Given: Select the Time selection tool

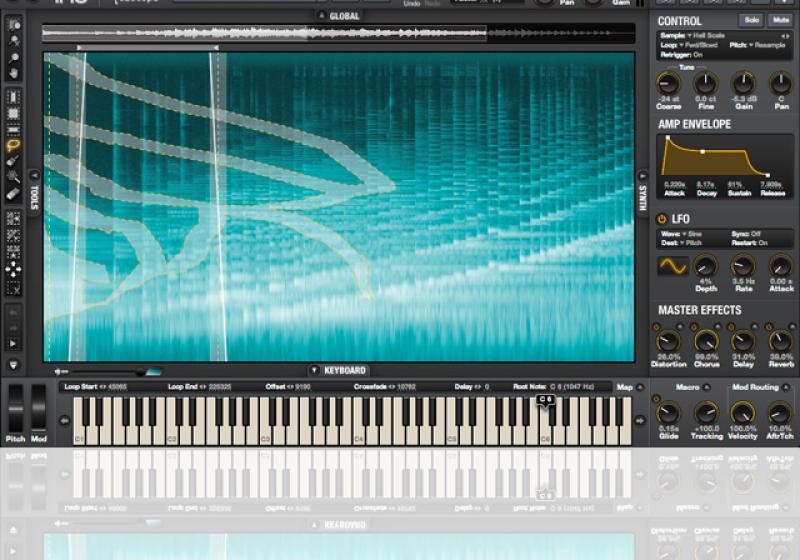Looking at the screenshot, I should tap(14, 97).
